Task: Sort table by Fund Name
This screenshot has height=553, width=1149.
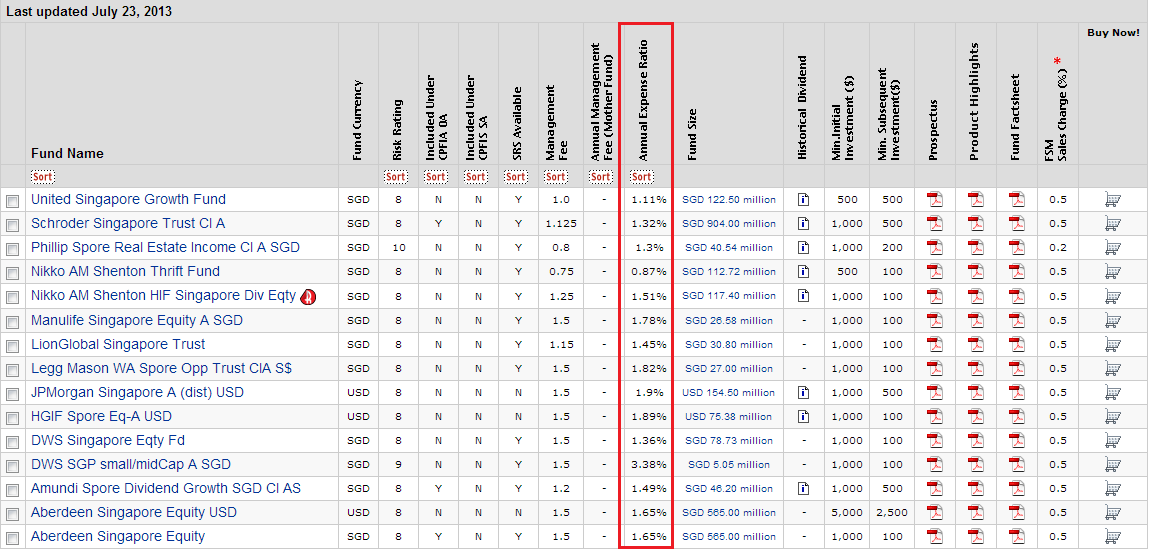Action: pos(43,177)
